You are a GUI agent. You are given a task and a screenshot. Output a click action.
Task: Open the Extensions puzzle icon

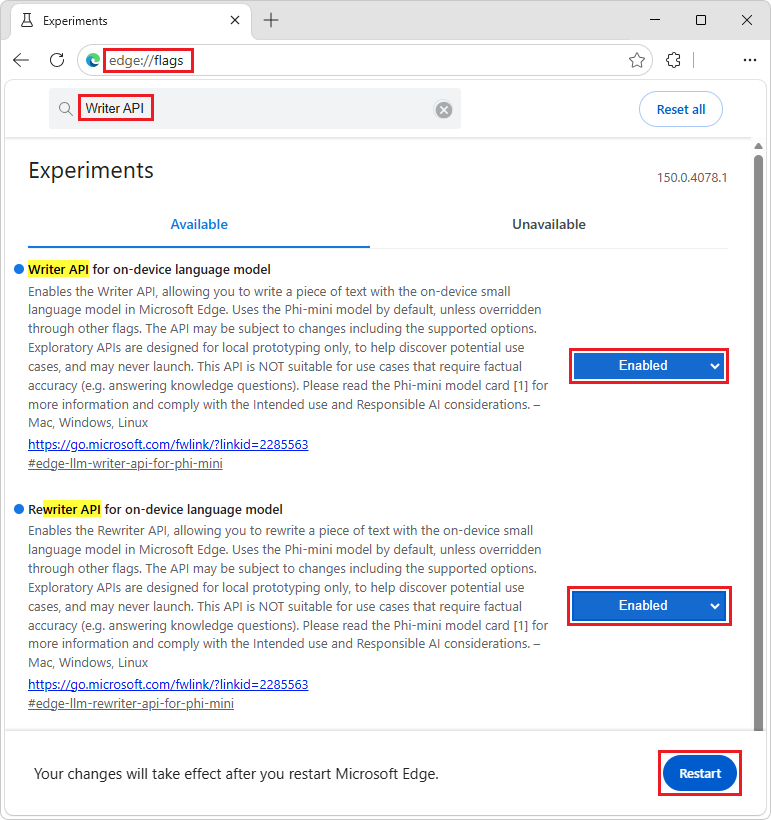click(x=673, y=60)
